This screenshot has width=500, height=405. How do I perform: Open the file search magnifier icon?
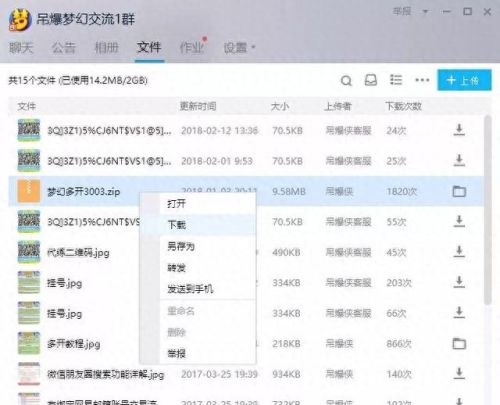click(x=346, y=80)
